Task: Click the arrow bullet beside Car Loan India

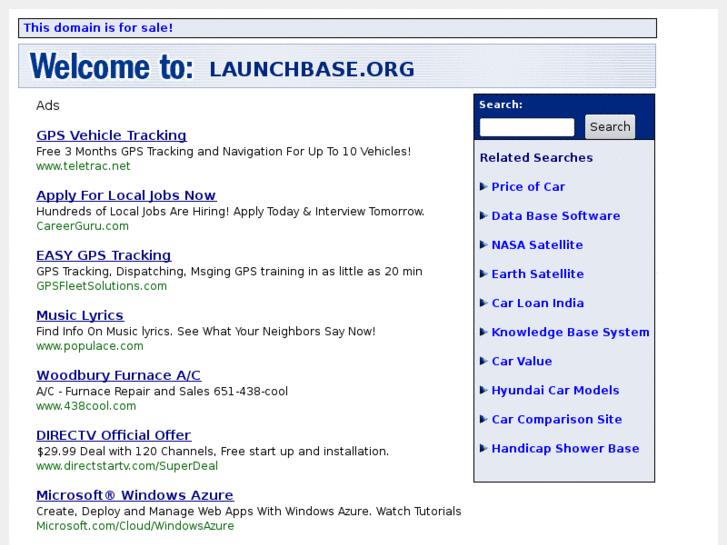Action: pos(483,303)
